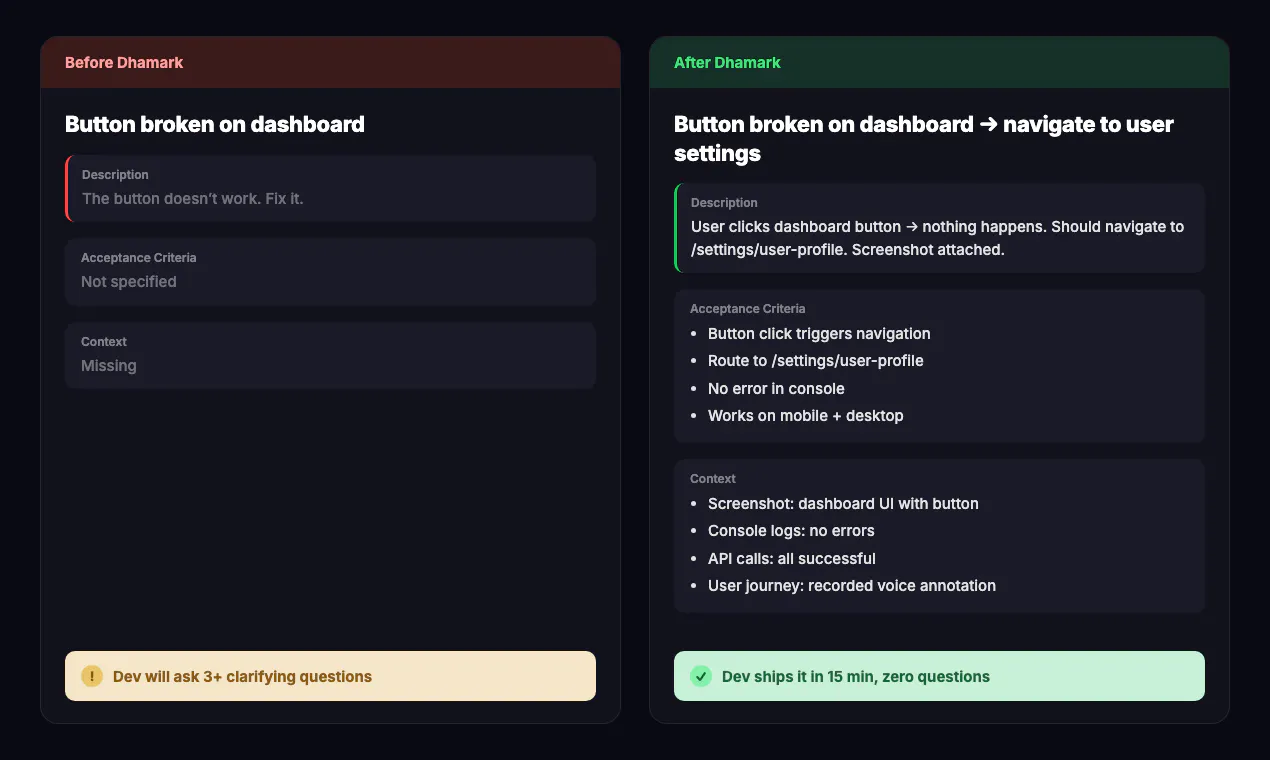The image size is (1270, 760).
Task: Click the "Context" label in Before card
Action: tap(104, 342)
